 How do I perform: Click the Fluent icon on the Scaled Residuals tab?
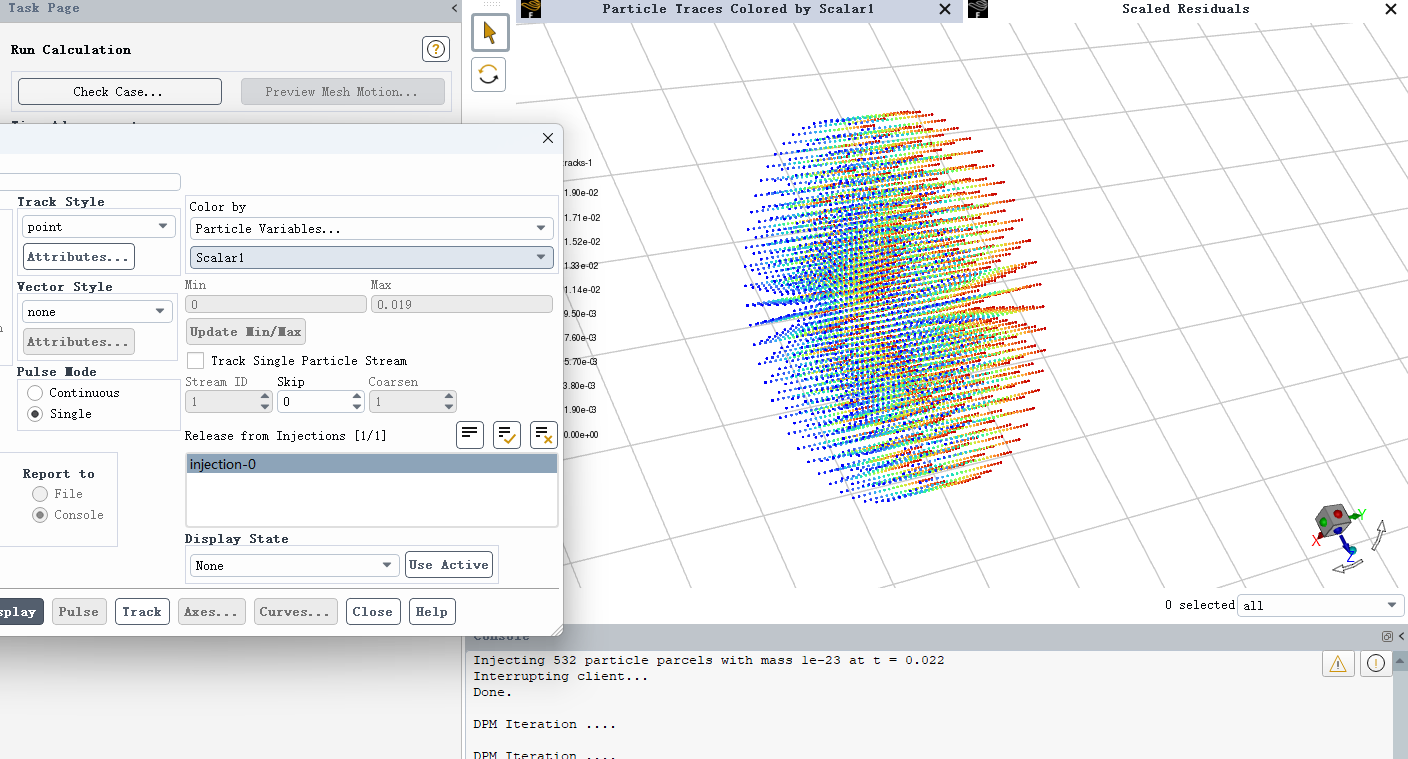978,9
